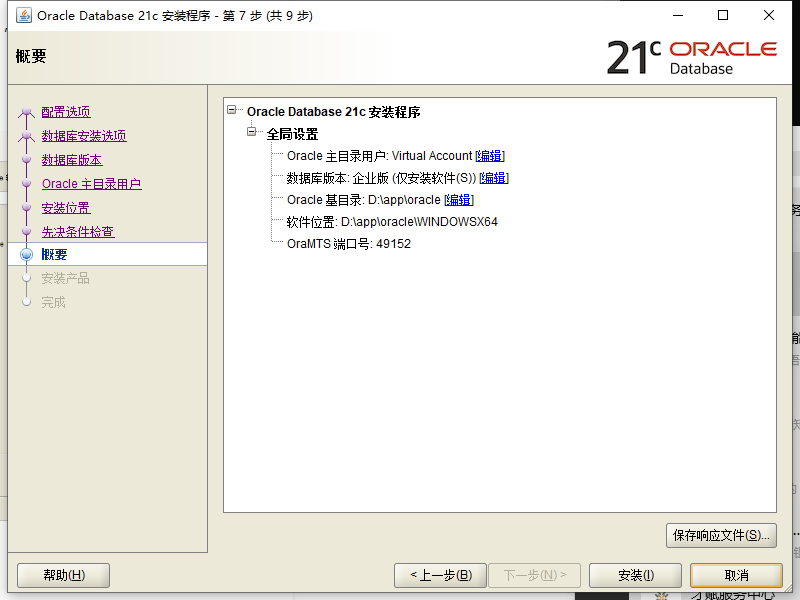The width and height of the screenshot is (800, 600).
Task: Go to the 数据库安装选项 step
Action: (84, 136)
